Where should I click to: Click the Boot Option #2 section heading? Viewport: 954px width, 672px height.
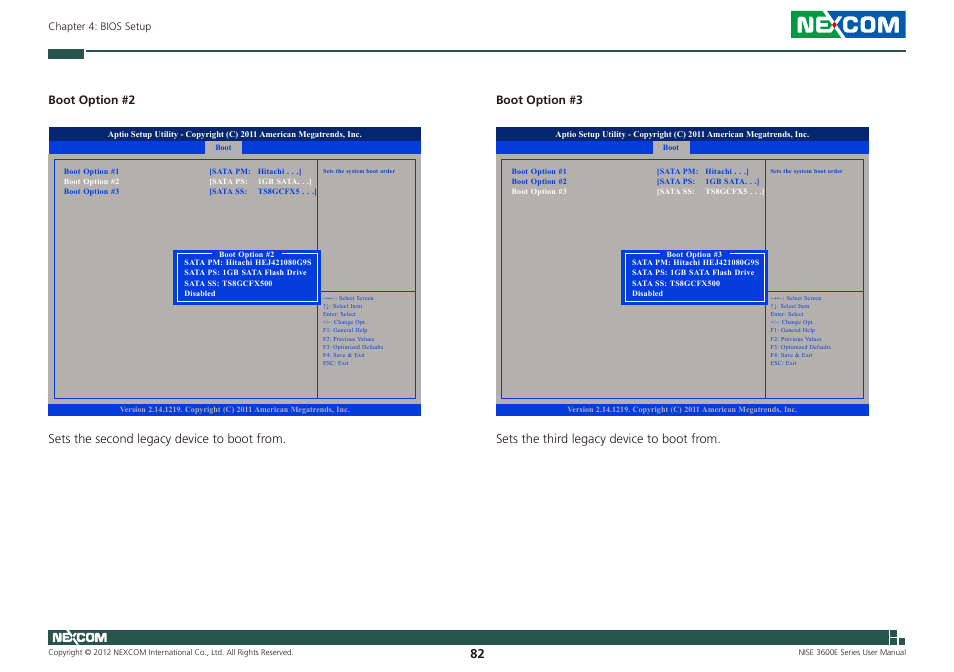[x=92, y=100]
